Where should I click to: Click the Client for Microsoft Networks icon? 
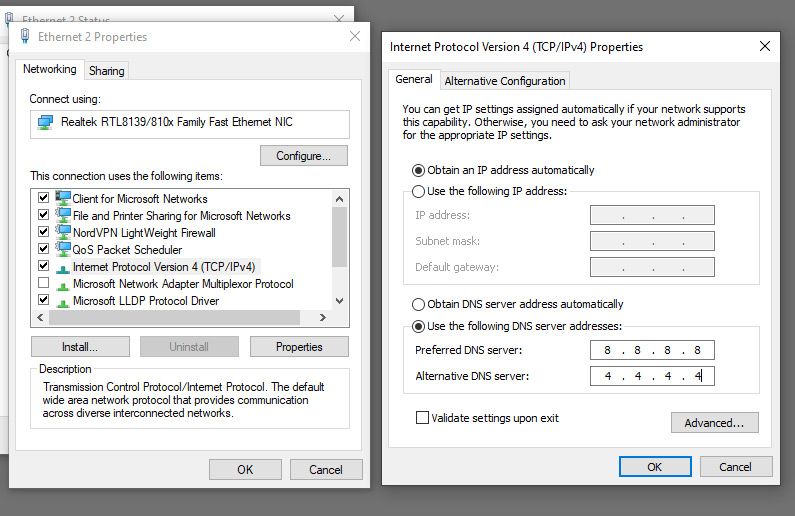click(63, 198)
